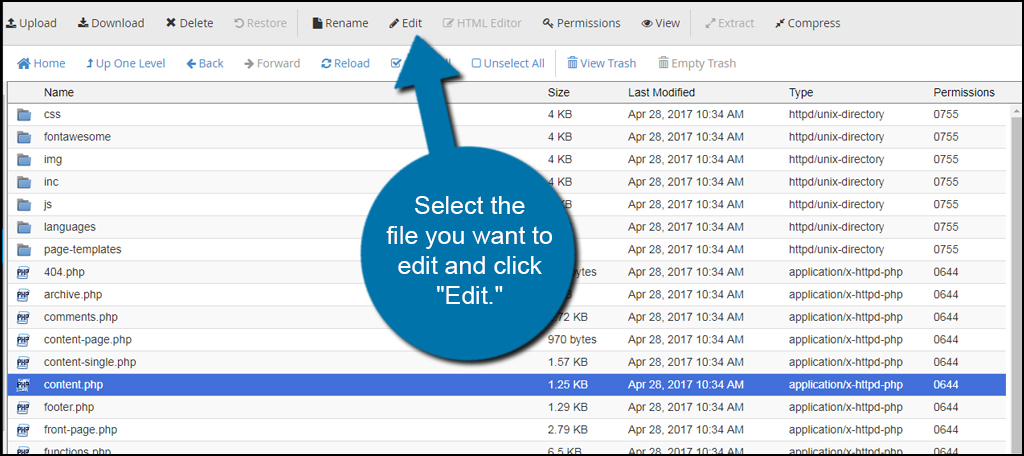1024x456 pixels.
Task: Open Permissions for selected file
Action: [x=581, y=23]
